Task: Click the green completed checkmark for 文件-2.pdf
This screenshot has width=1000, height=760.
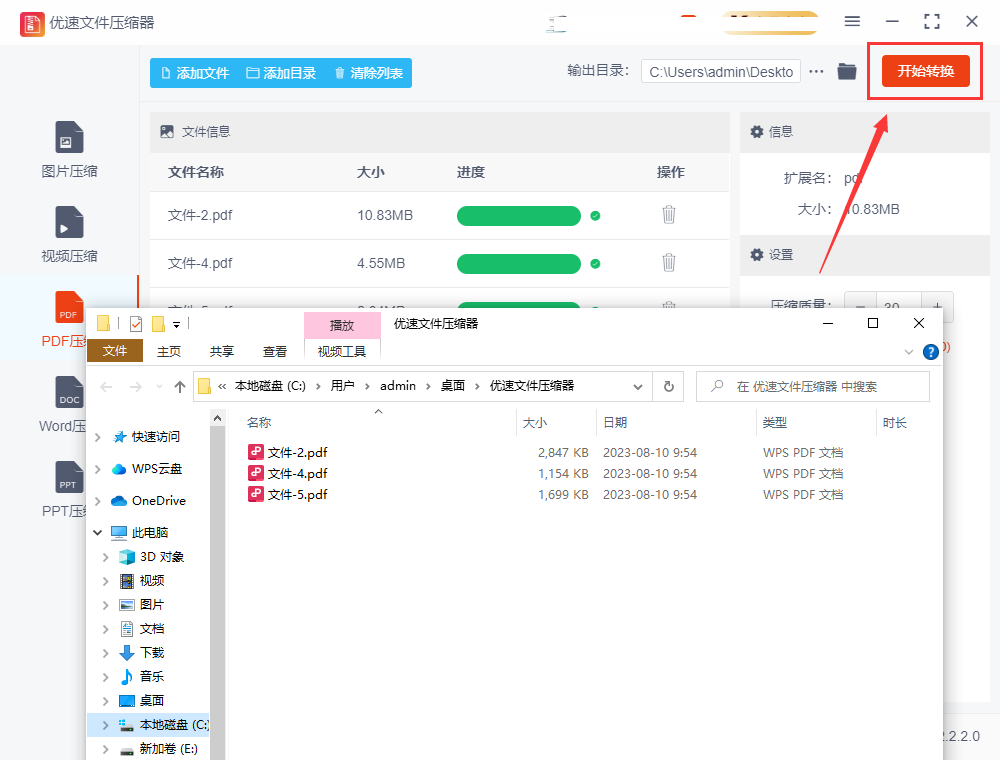Action: (595, 216)
